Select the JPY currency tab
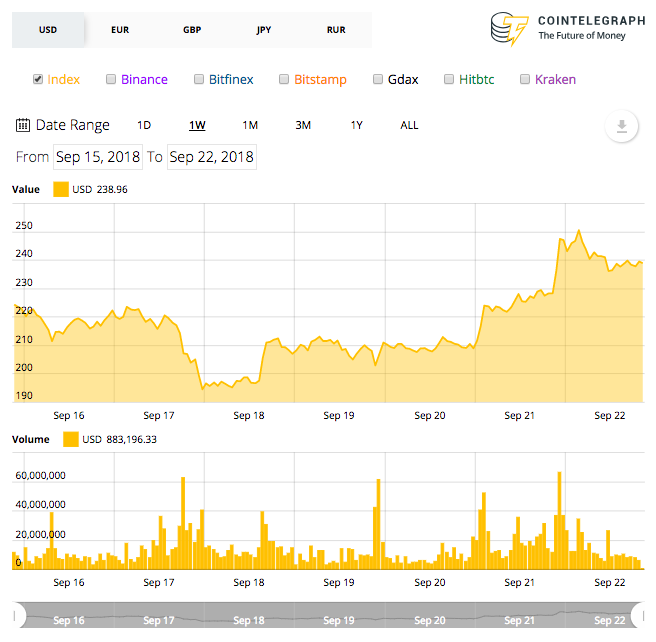This screenshot has width=656, height=642. coord(264,30)
